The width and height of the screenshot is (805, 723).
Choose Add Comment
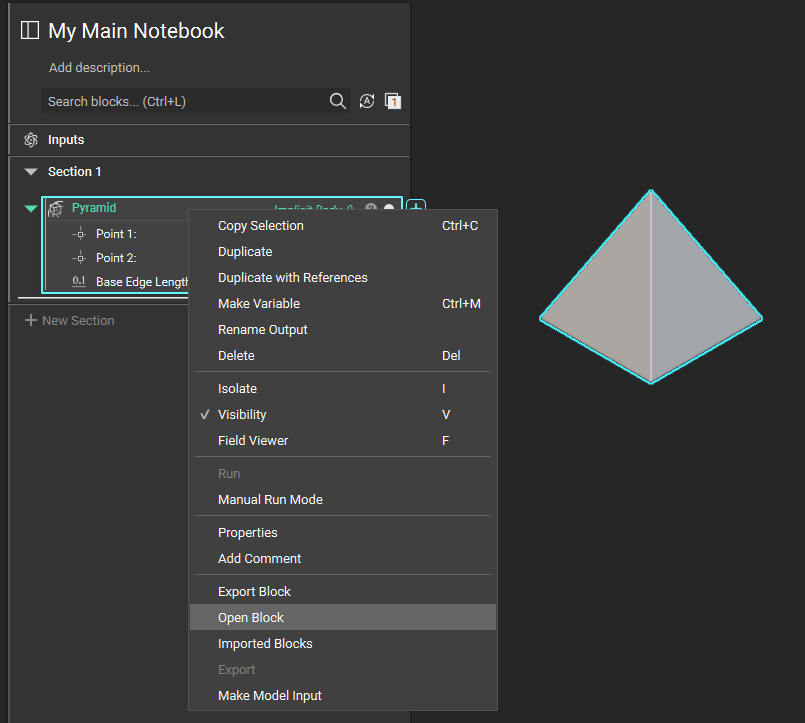click(x=342, y=558)
